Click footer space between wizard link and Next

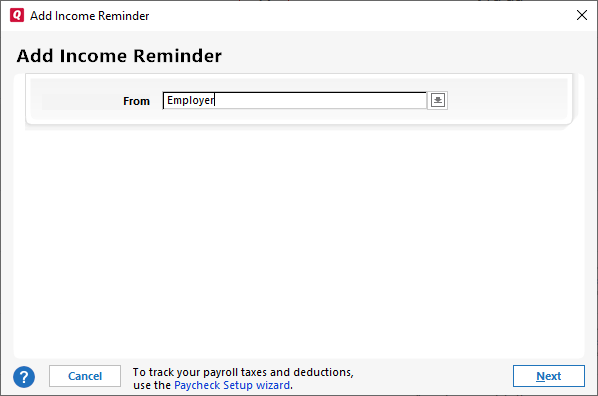point(402,377)
